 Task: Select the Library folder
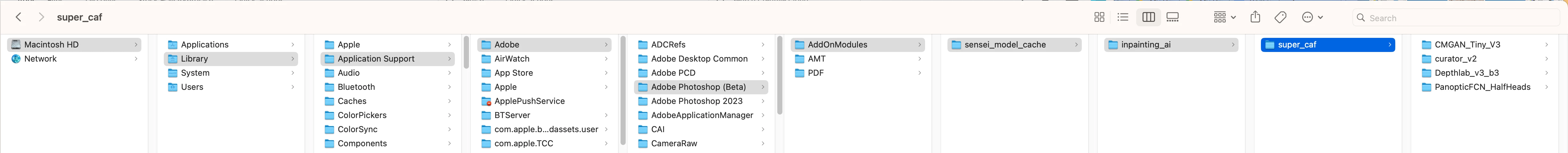(231, 58)
